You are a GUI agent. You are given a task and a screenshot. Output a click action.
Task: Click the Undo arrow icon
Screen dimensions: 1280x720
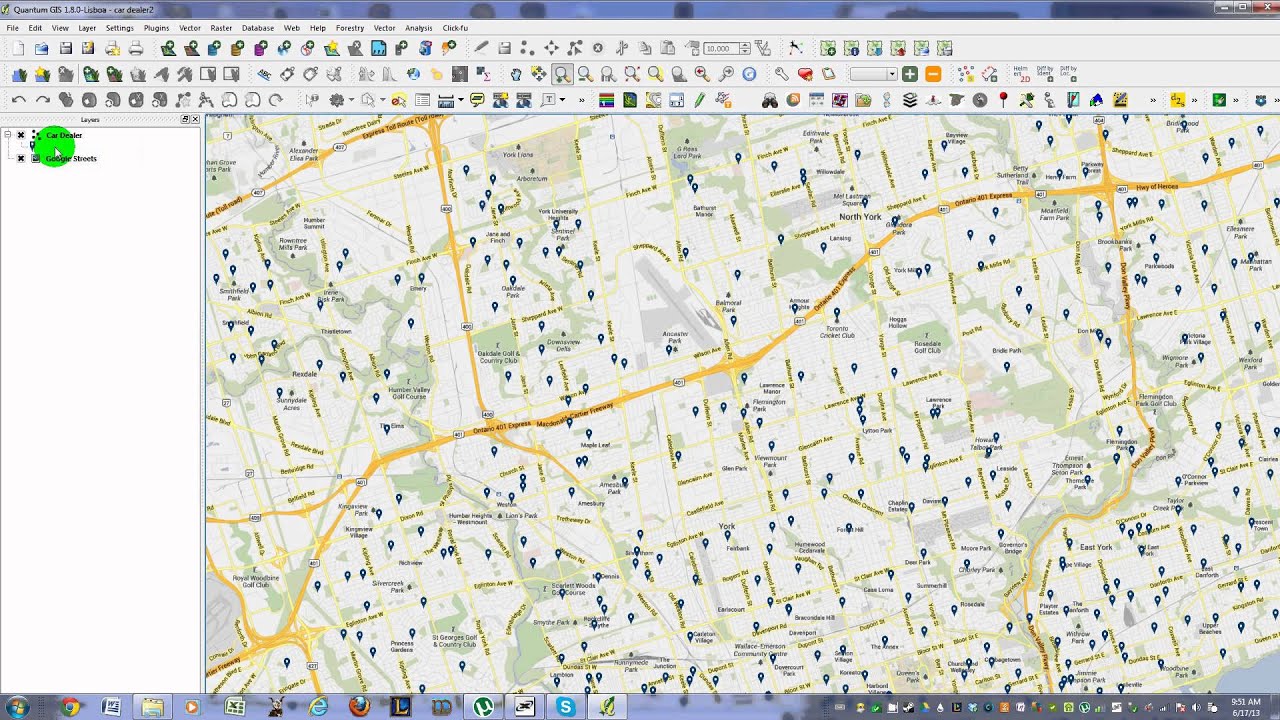point(18,100)
